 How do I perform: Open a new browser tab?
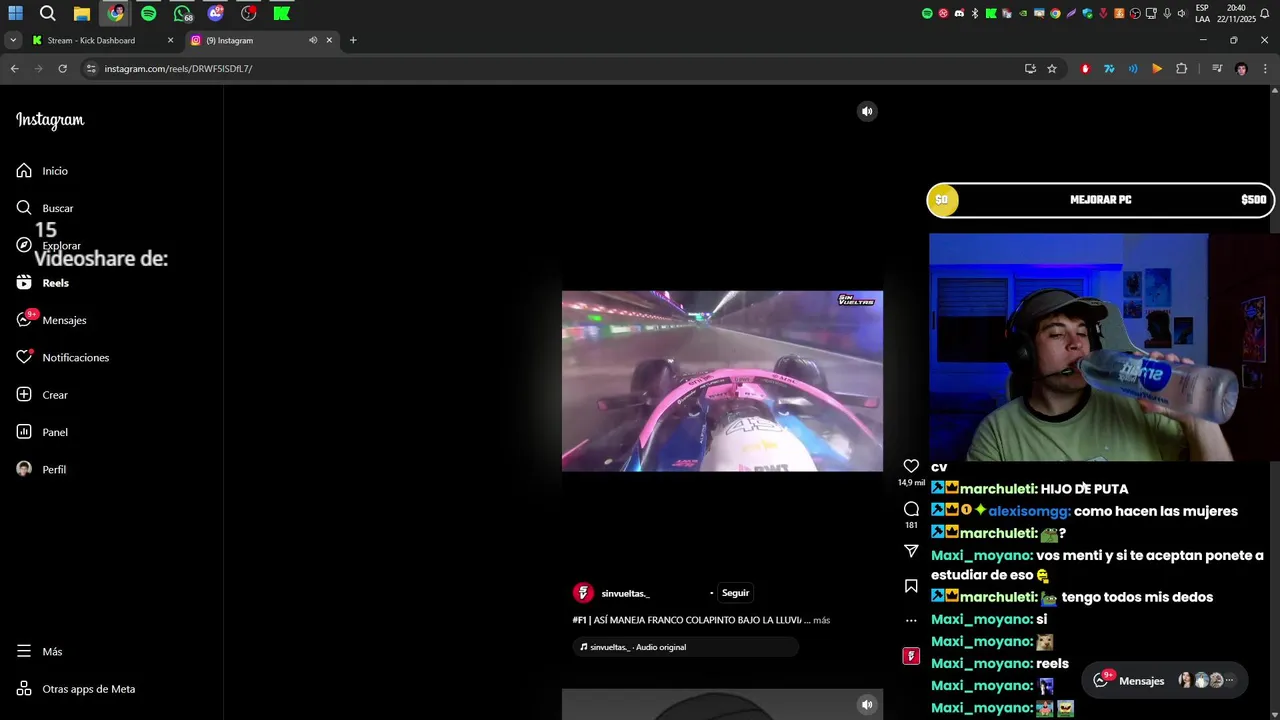pos(353,40)
